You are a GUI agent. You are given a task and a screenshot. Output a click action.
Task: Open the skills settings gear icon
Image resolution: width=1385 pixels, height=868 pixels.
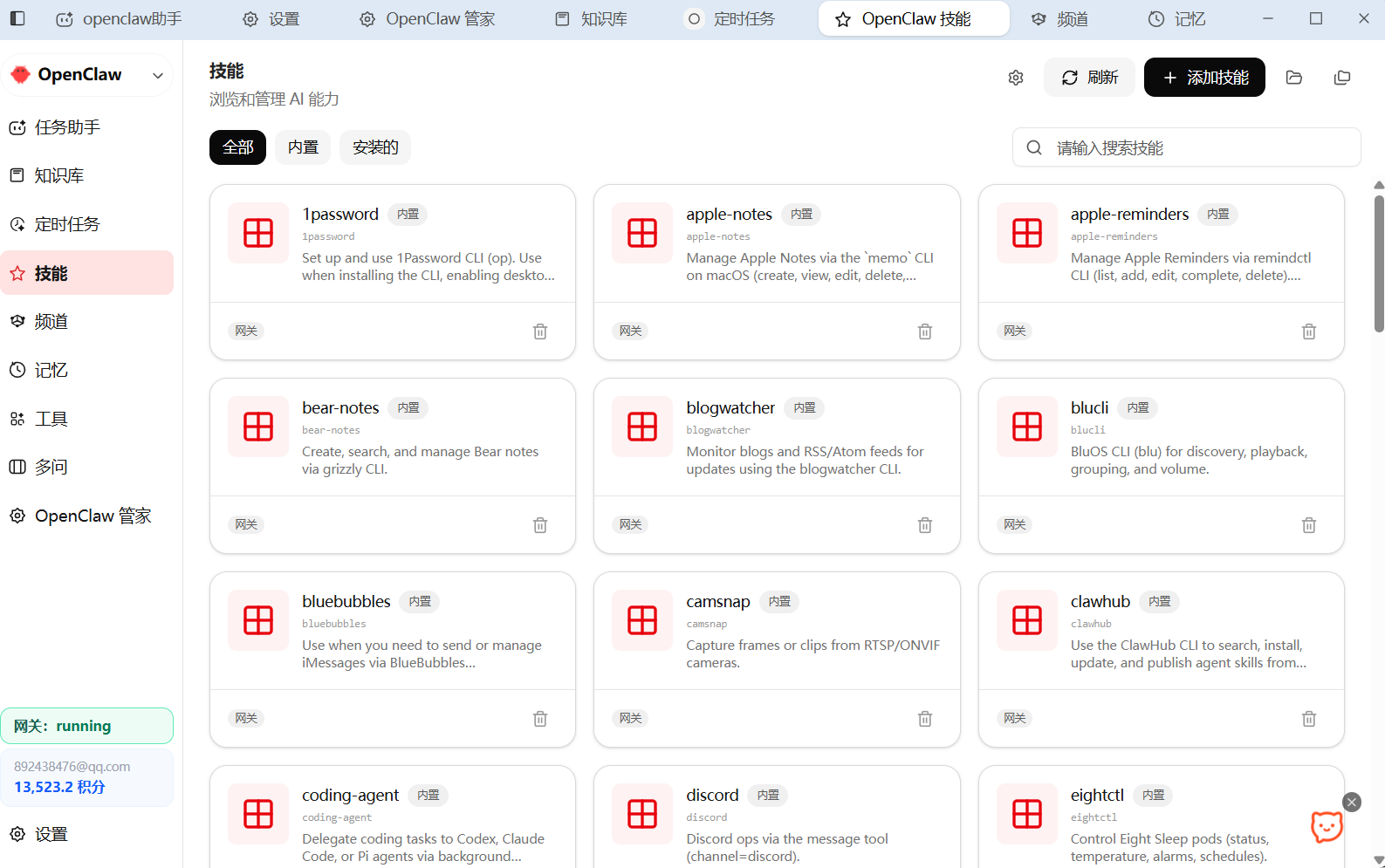(1016, 78)
